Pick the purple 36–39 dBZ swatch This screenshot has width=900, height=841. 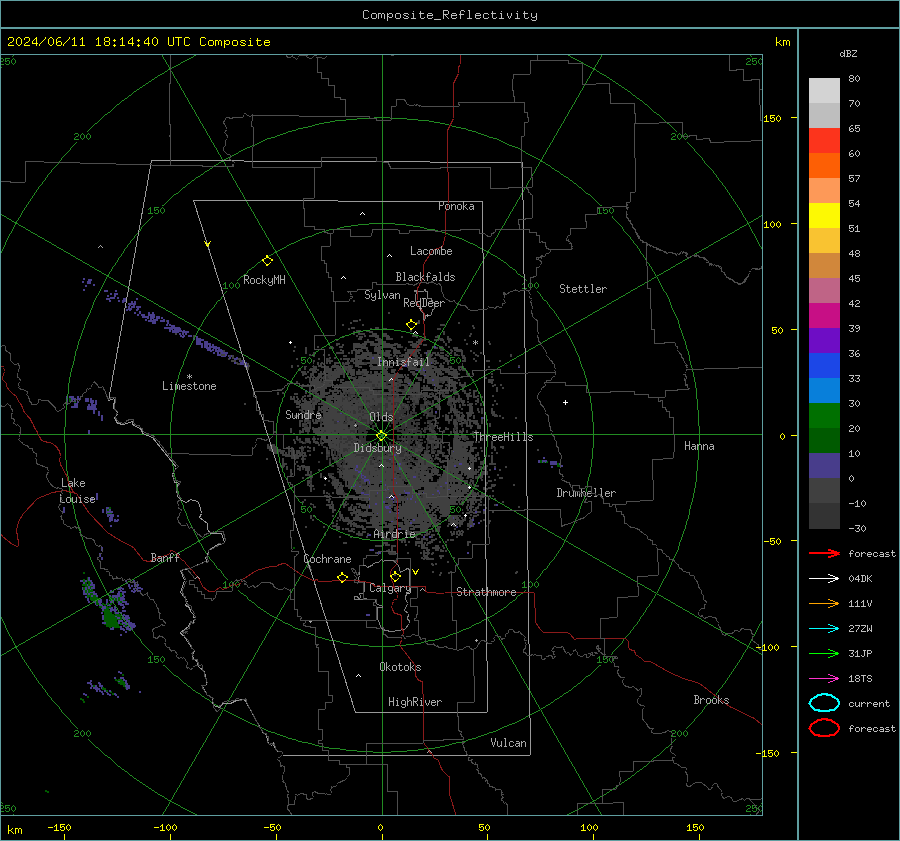click(x=824, y=341)
